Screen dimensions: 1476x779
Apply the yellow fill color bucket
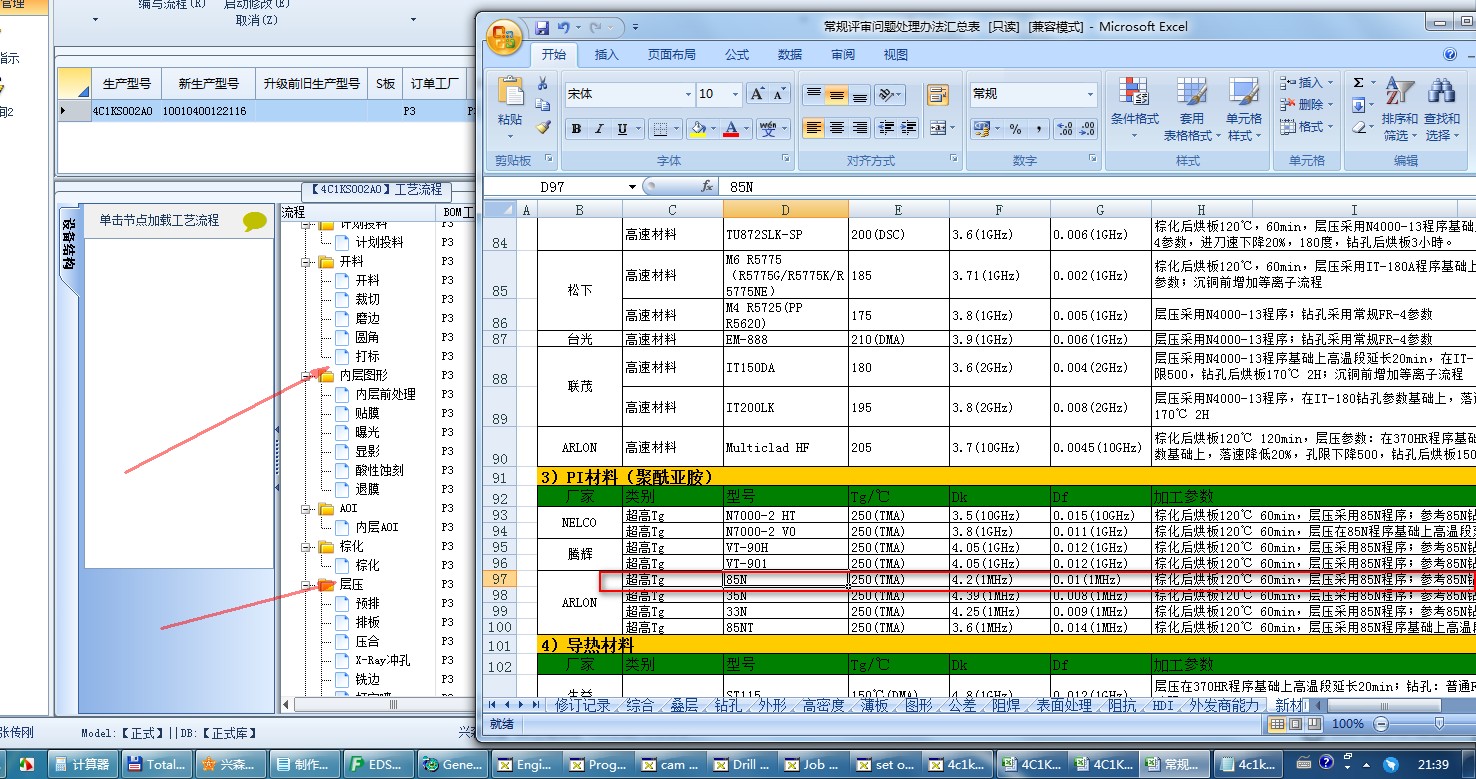click(x=698, y=128)
